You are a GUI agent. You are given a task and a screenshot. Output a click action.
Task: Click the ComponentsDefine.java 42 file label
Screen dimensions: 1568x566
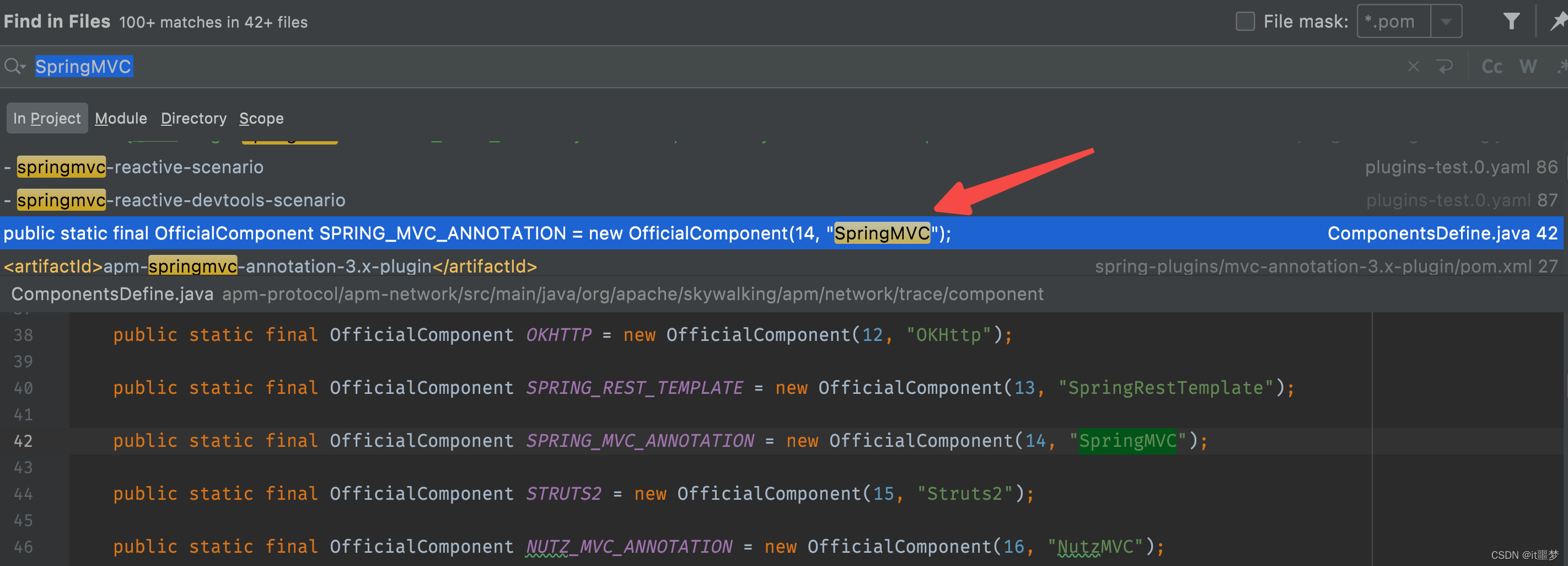coord(1442,233)
